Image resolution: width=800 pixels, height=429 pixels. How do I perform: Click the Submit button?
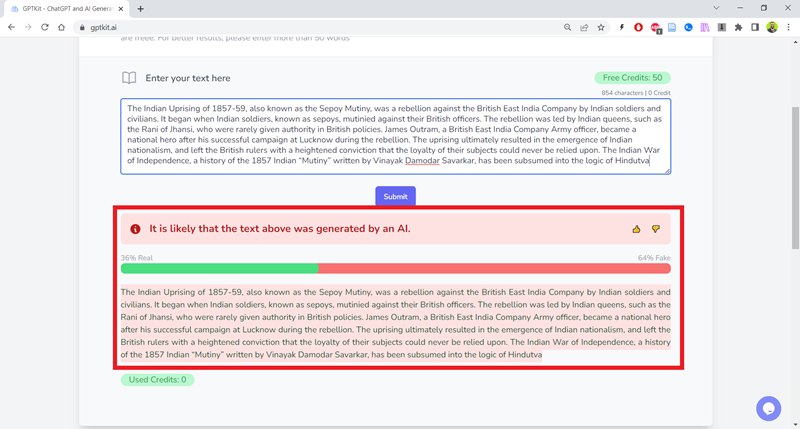pyautogui.click(x=395, y=196)
